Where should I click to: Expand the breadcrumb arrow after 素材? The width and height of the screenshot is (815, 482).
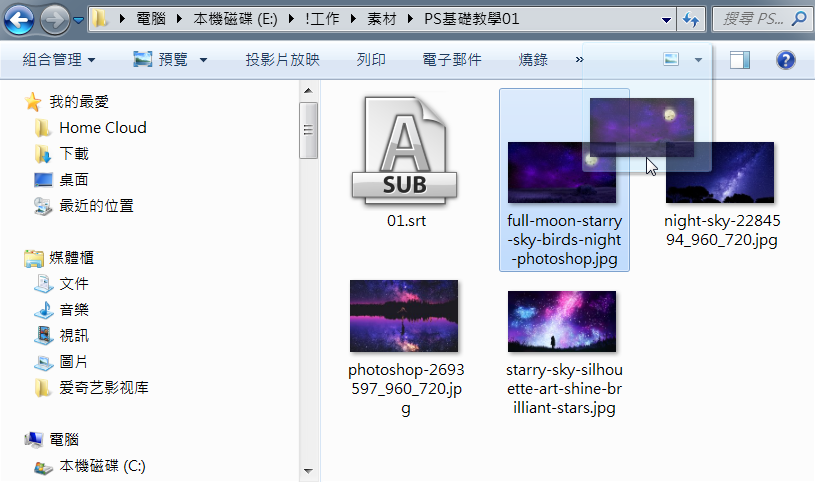coord(411,19)
